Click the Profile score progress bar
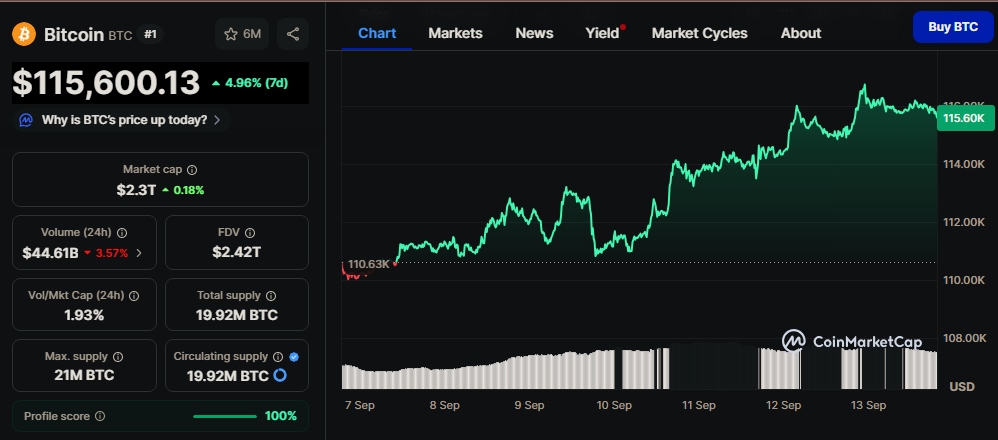998x440 pixels. click(x=224, y=416)
